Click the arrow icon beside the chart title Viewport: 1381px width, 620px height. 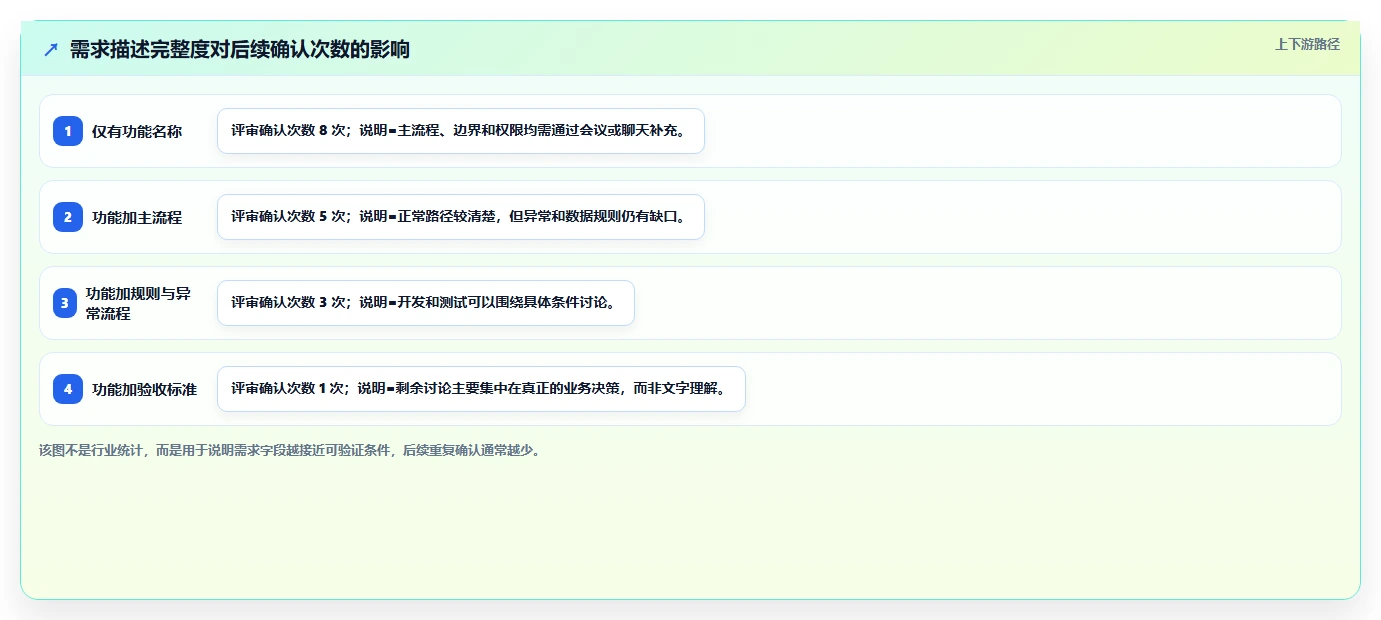coord(51,49)
